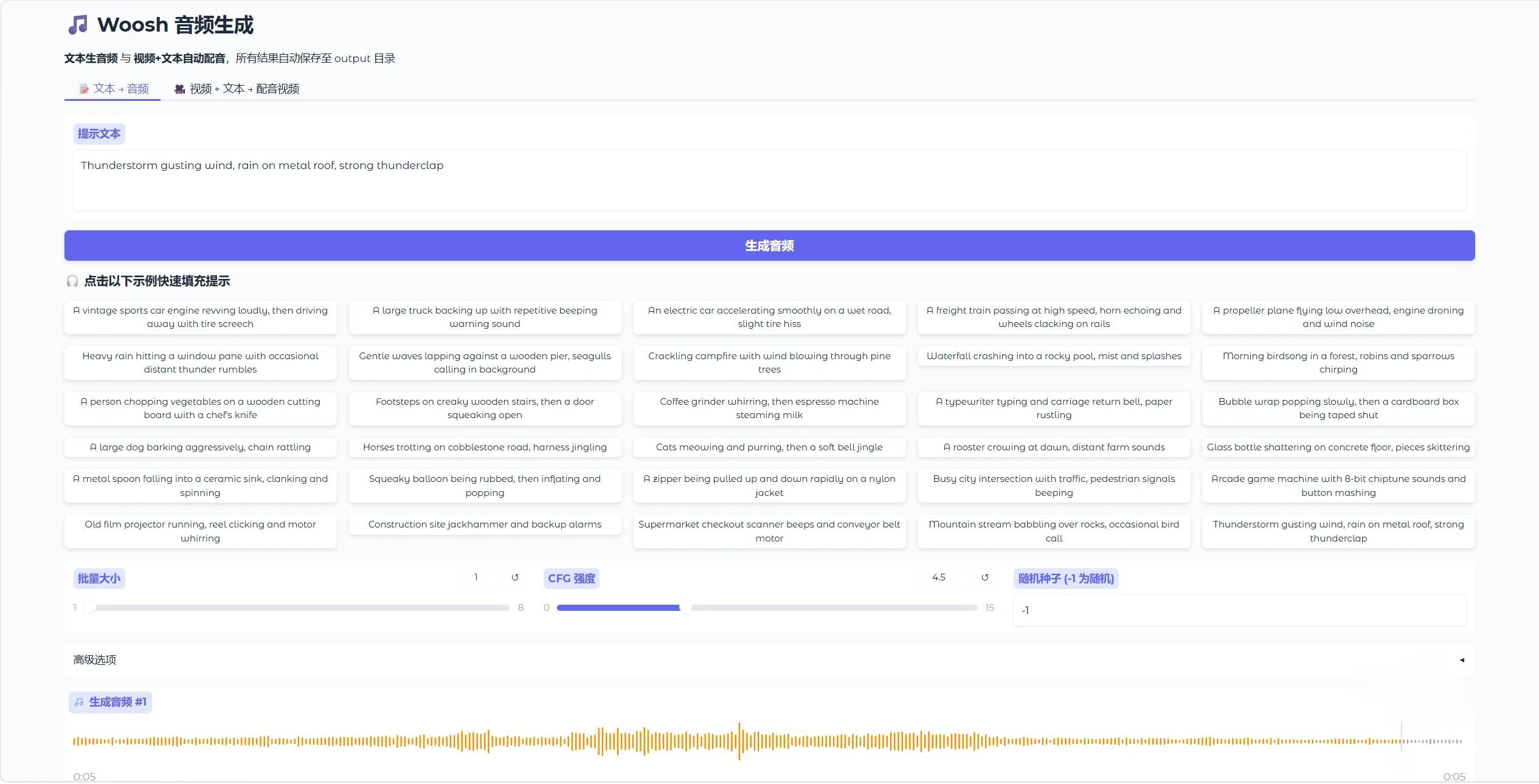The width and height of the screenshot is (1539, 784).
Task: Select the old film projector example
Action: [200, 531]
